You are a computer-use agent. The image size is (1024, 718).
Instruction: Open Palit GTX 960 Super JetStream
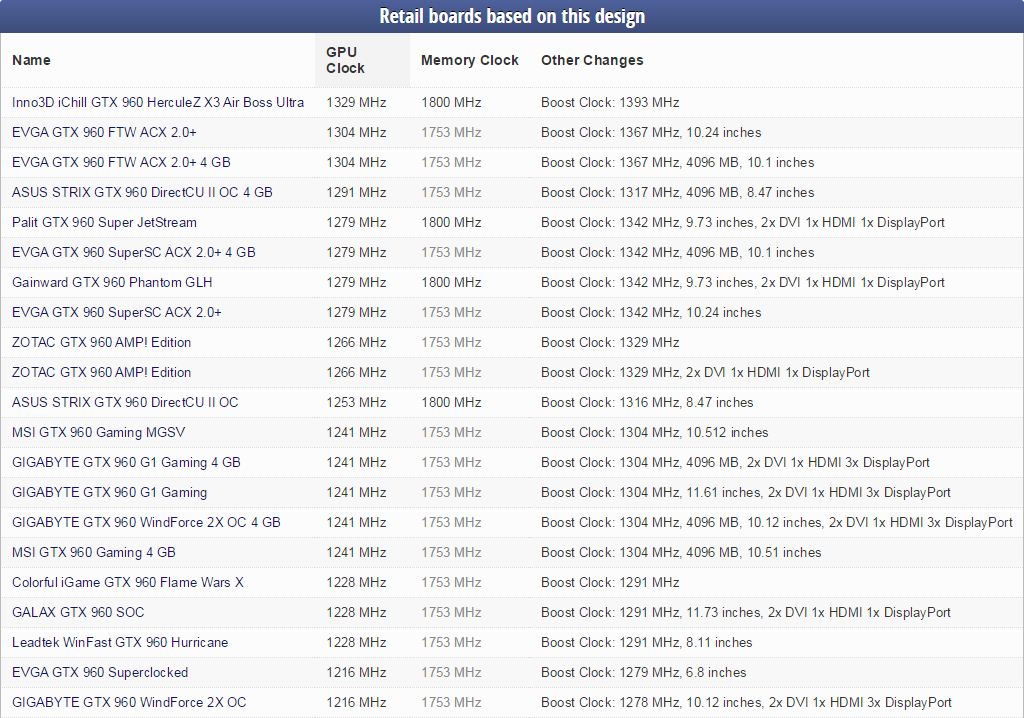(104, 223)
